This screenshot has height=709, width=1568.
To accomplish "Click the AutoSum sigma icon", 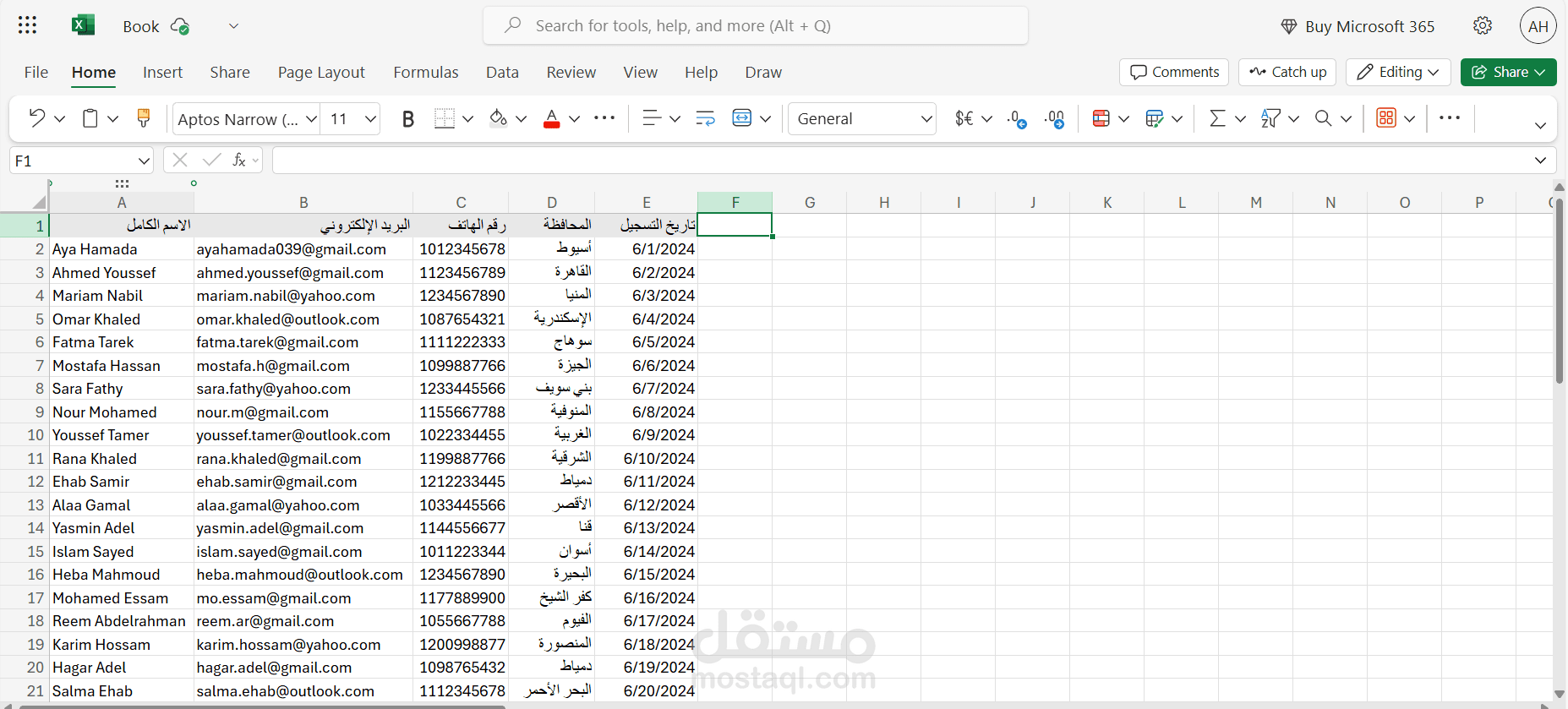I will click(1217, 118).
